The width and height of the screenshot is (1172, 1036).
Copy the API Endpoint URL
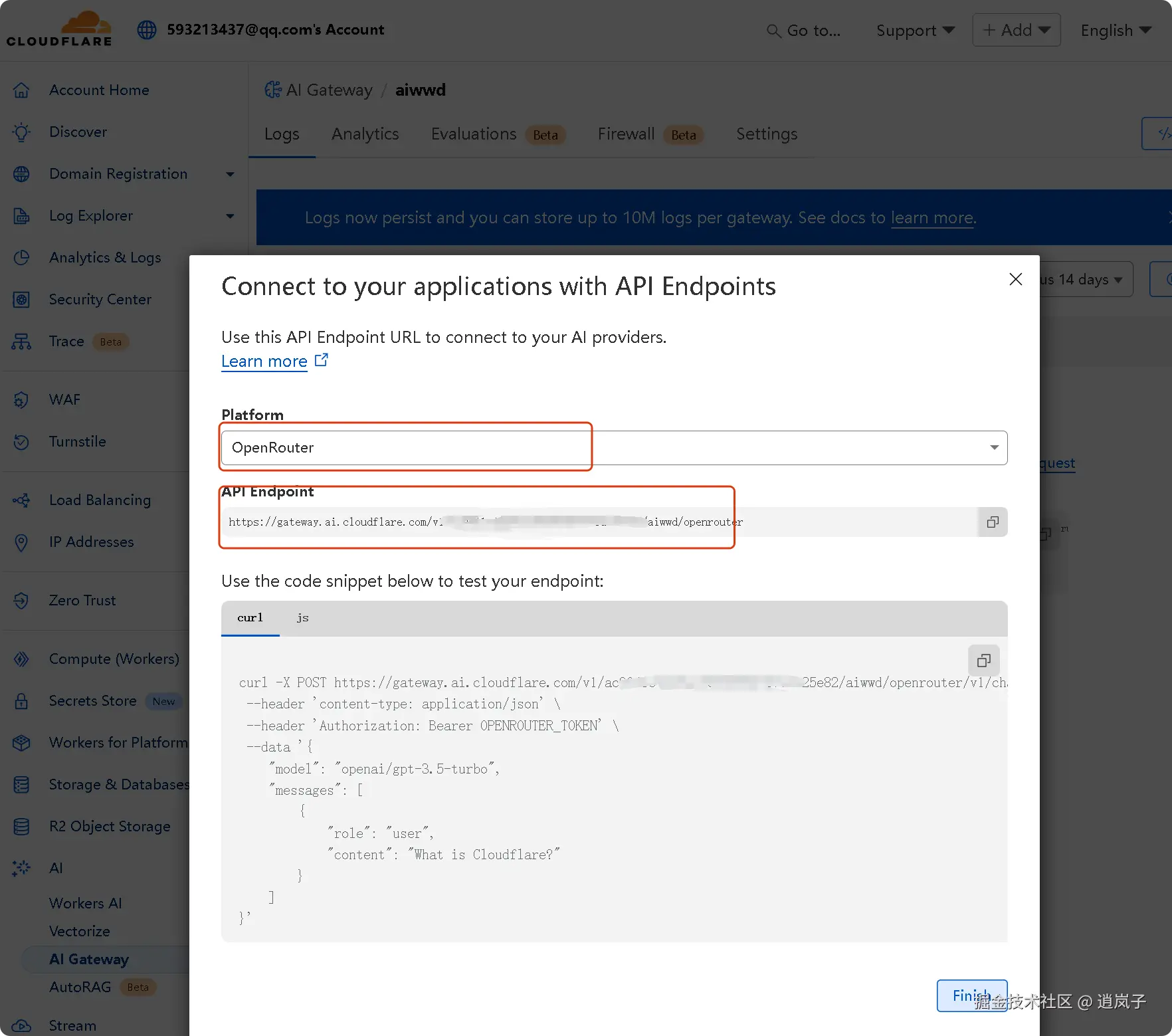[x=992, y=522]
